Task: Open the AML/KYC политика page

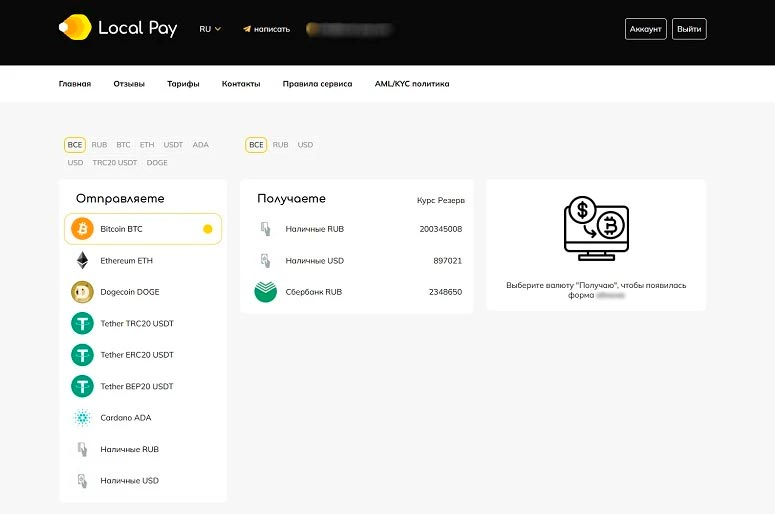Action: 412,84
